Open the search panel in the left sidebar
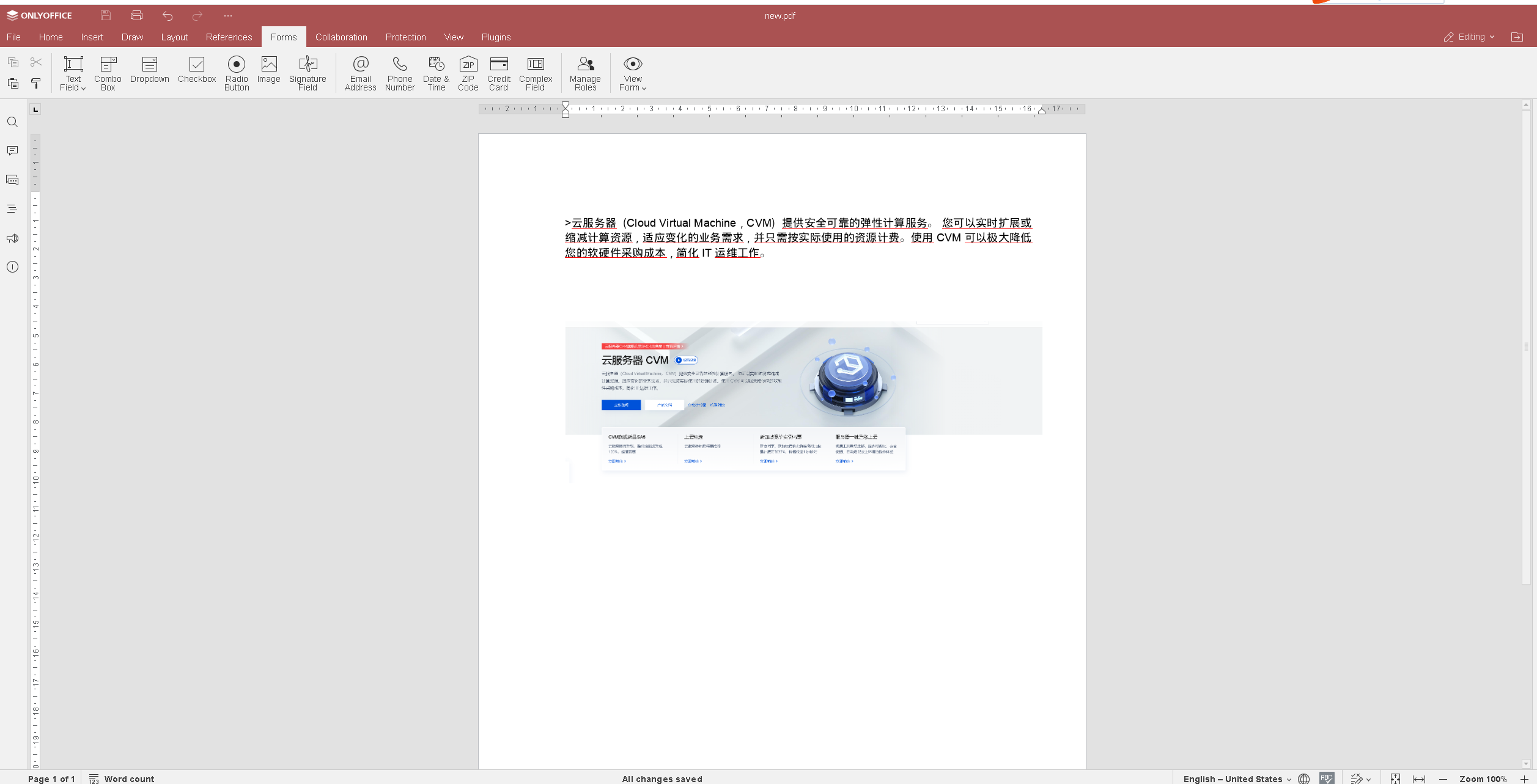 click(12, 122)
